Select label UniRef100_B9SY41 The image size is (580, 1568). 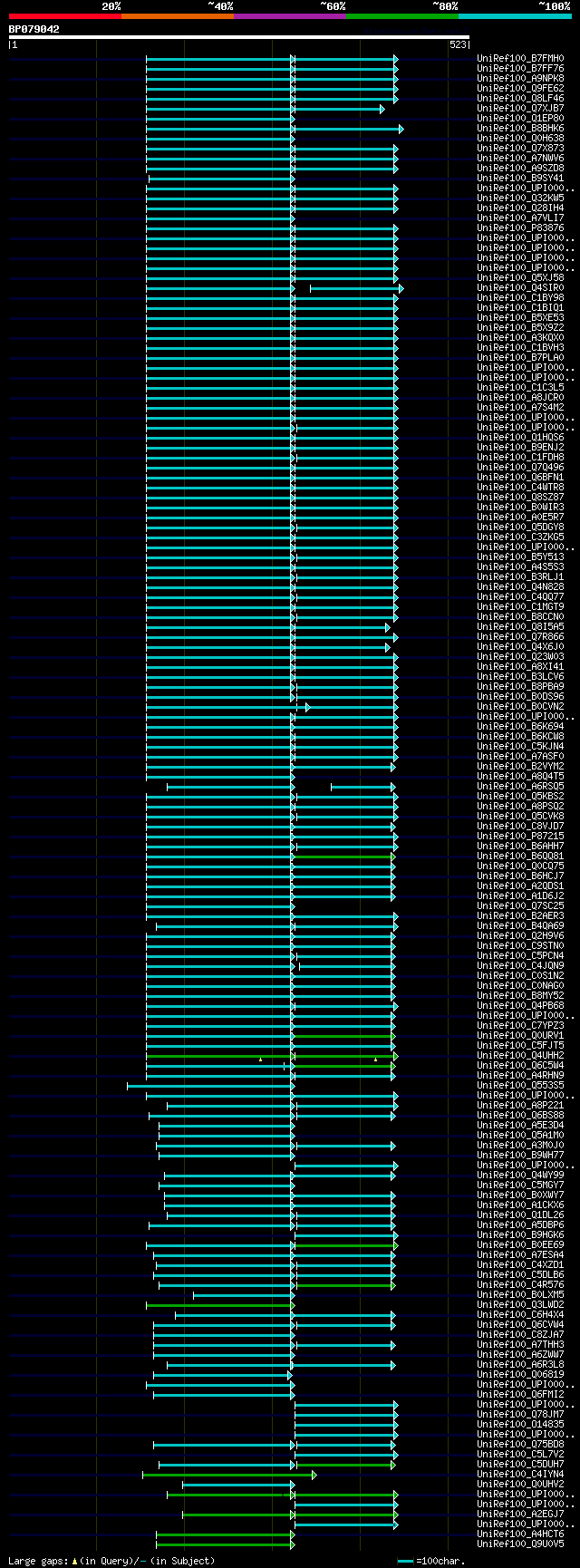(520, 179)
